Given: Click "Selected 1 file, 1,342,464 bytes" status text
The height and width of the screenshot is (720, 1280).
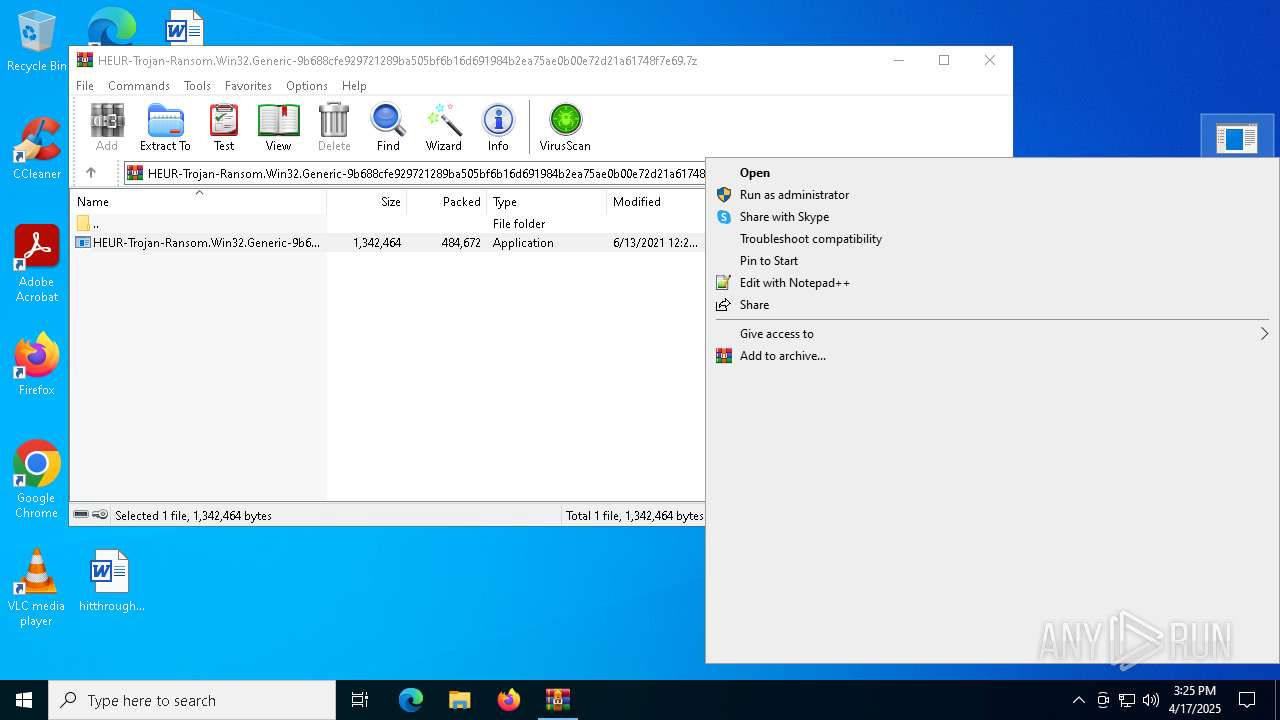Looking at the screenshot, I should 193,516.
